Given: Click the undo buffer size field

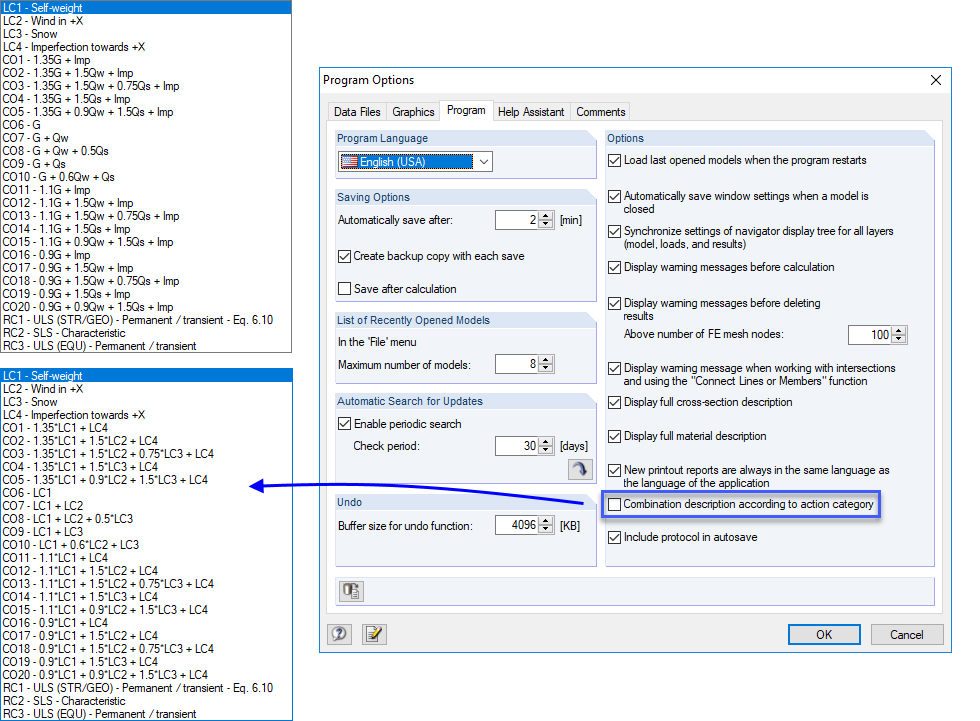Looking at the screenshot, I should pyautogui.click(x=516, y=525).
